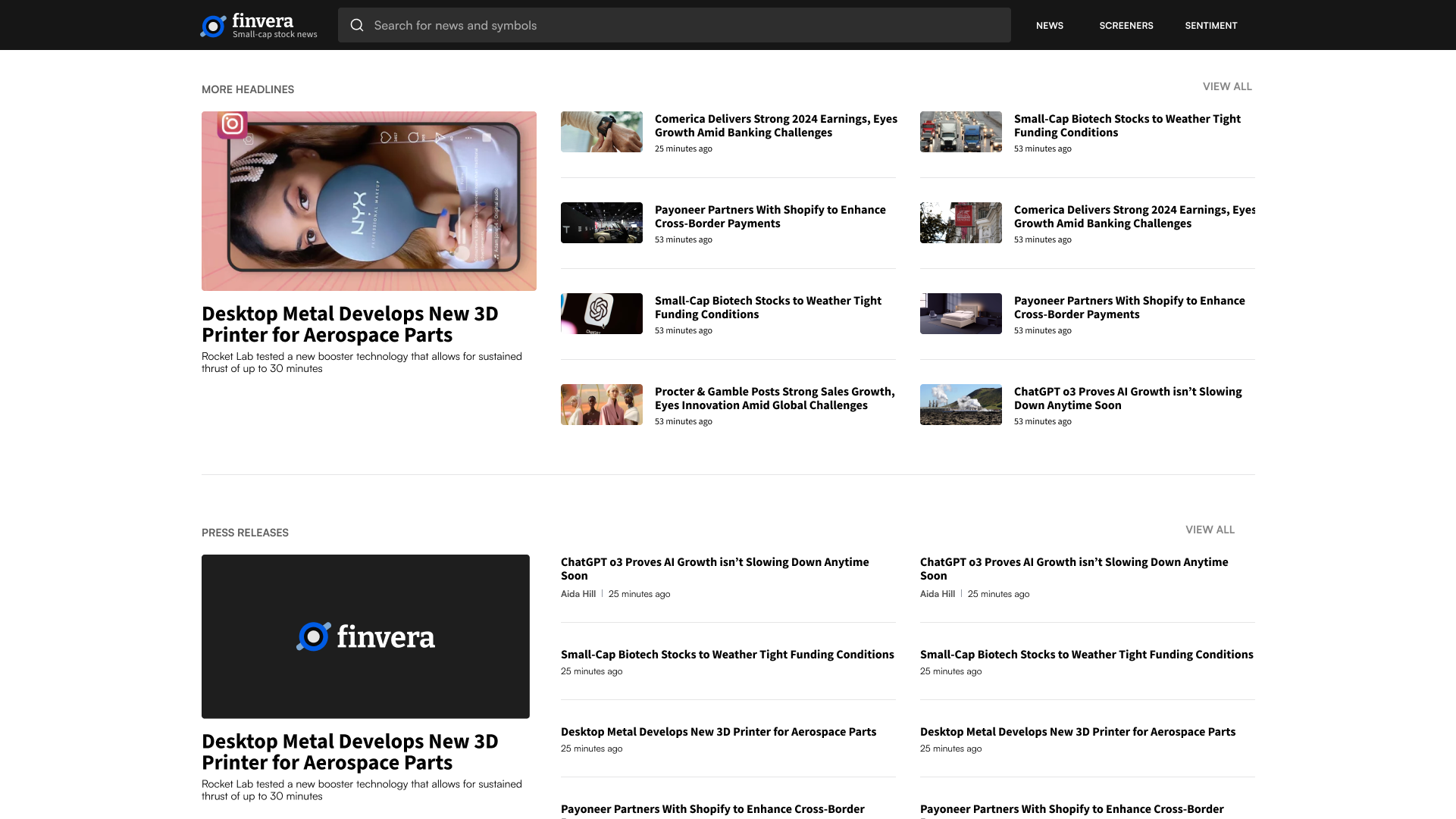
Task: Click View All for Press Releases
Action: pos(1209,530)
